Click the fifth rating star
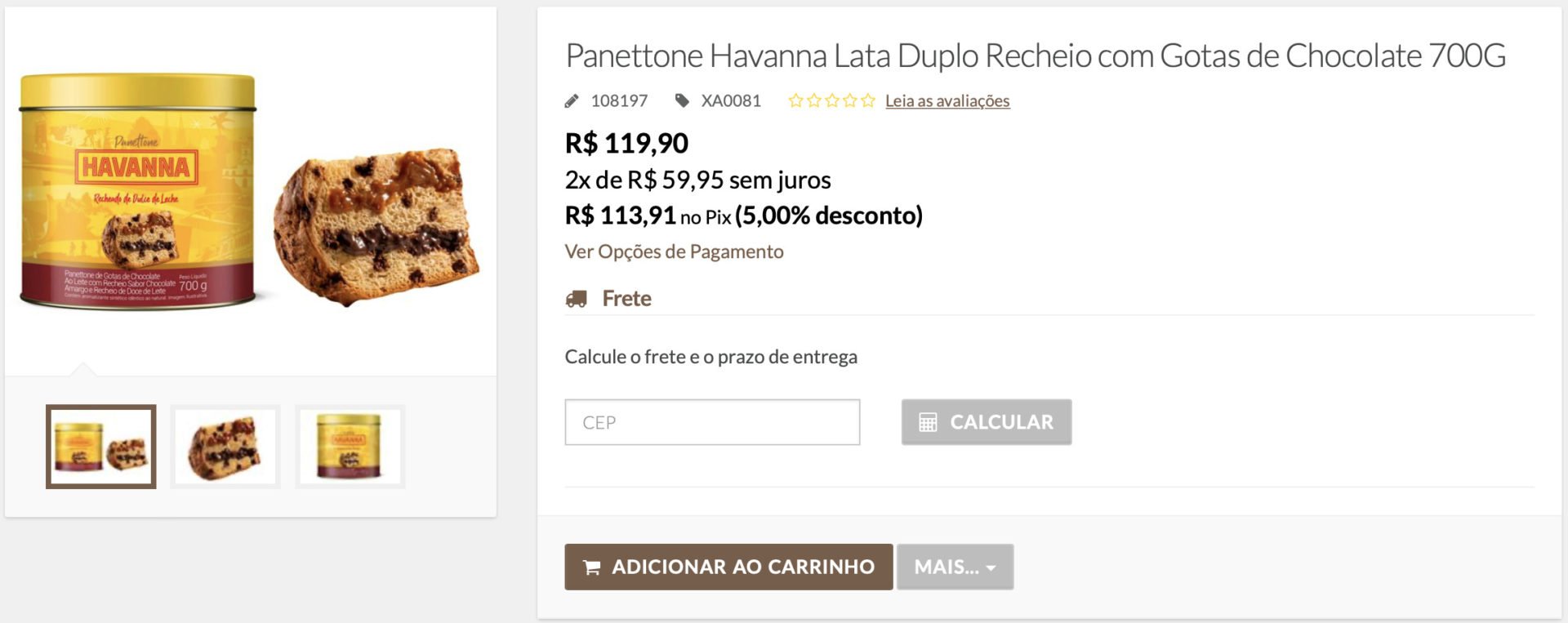The height and width of the screenshot is (623, 1568). coord(867,100)
